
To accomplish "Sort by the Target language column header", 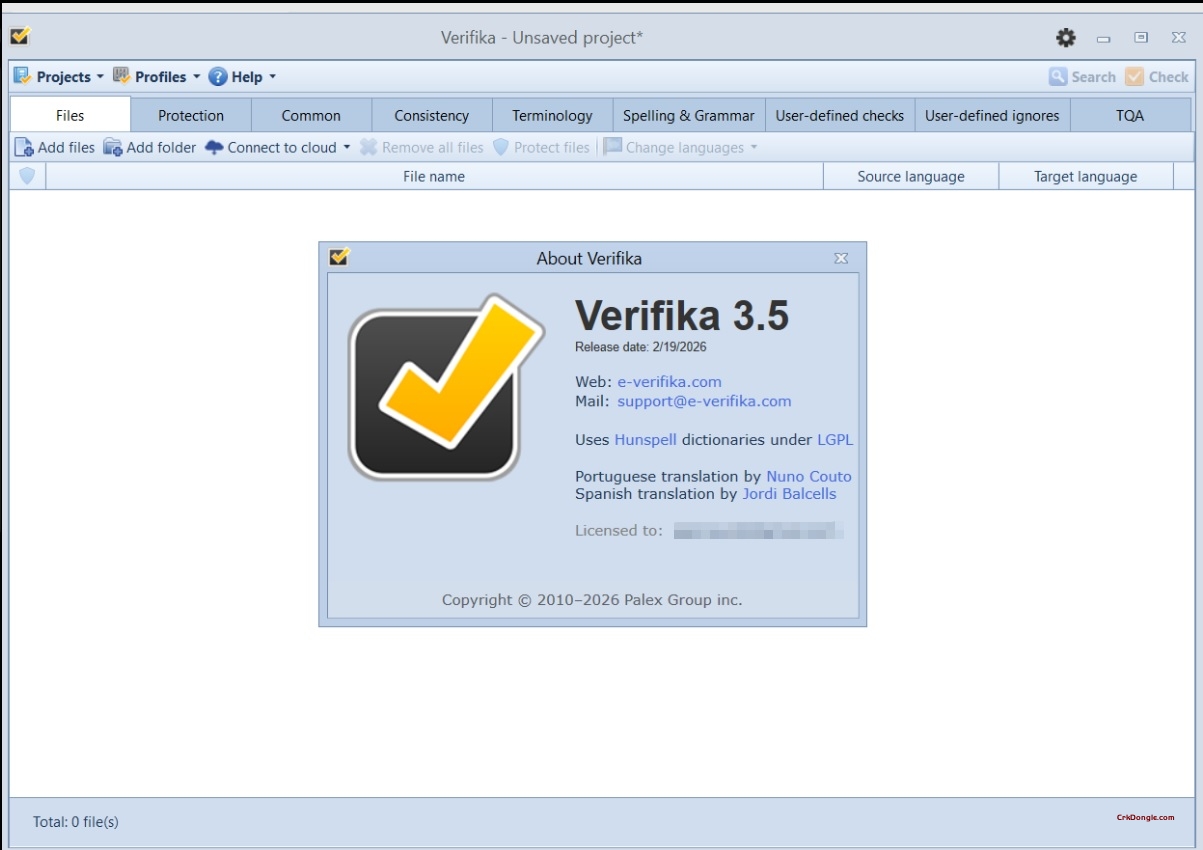I will (1085, 176).
